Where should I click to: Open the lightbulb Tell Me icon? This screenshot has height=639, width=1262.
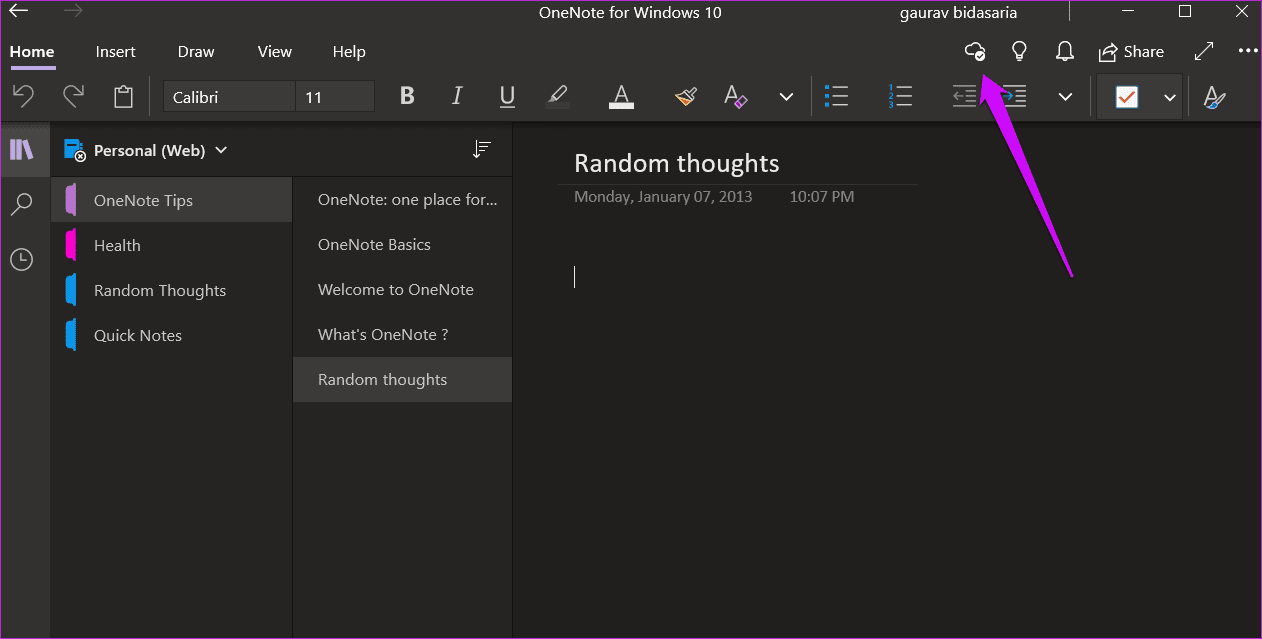pos(1019,51)
